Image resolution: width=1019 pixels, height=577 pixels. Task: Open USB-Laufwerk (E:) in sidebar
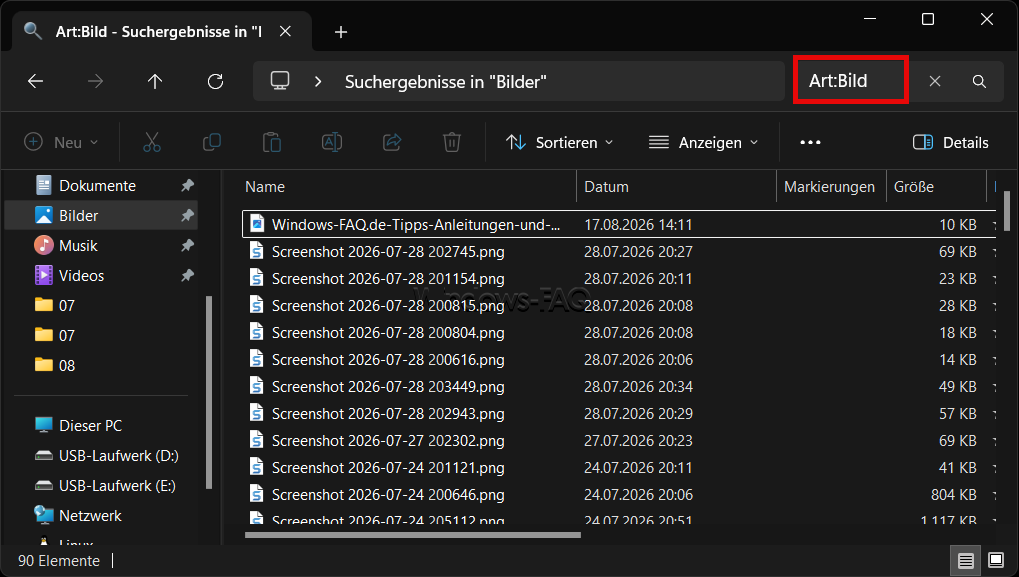coord(117,485)
